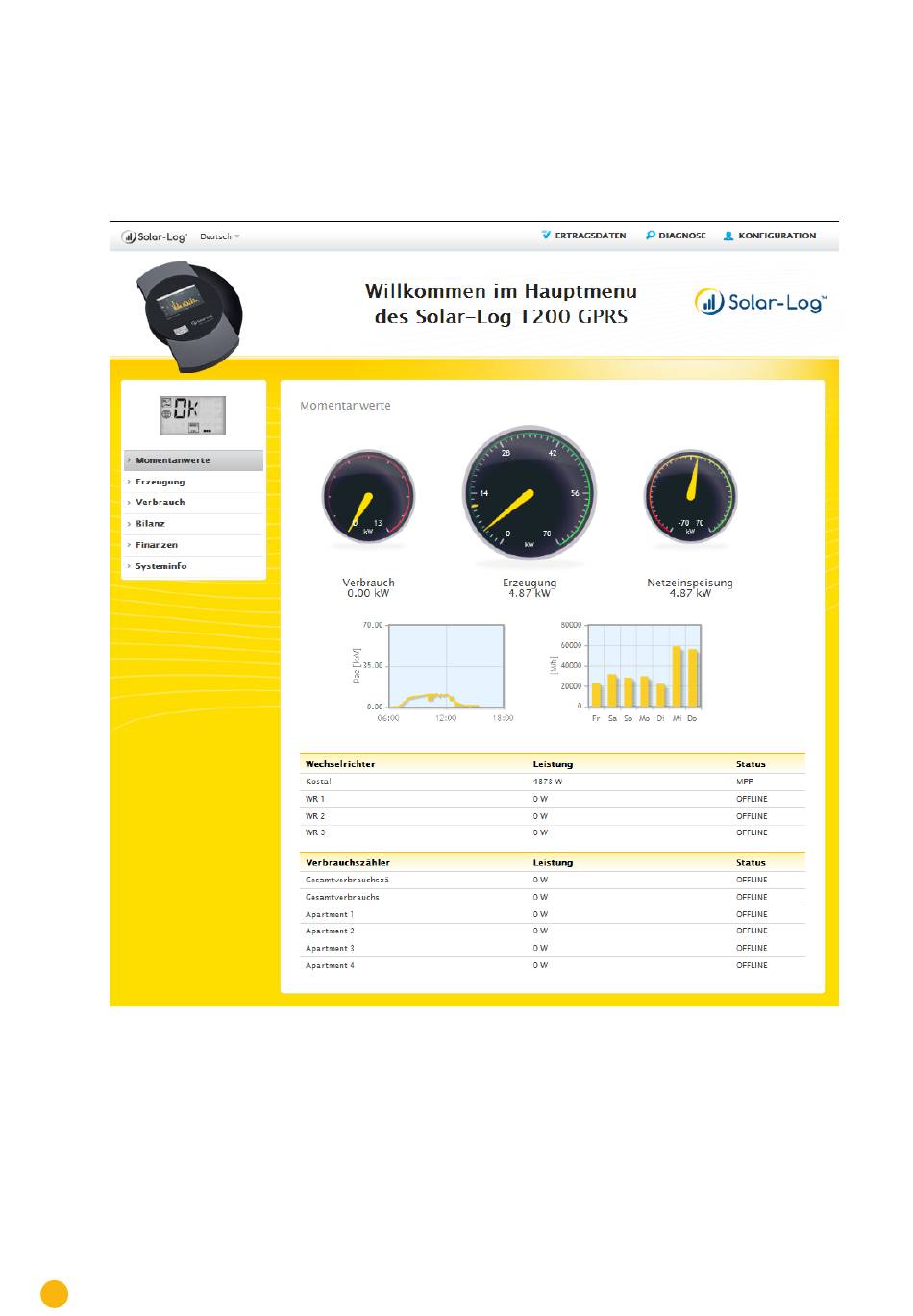The height and width of the screenshot is (1316, 913).
Task: Click the Apartment 4 meter row
Action: tap(553, 966)
